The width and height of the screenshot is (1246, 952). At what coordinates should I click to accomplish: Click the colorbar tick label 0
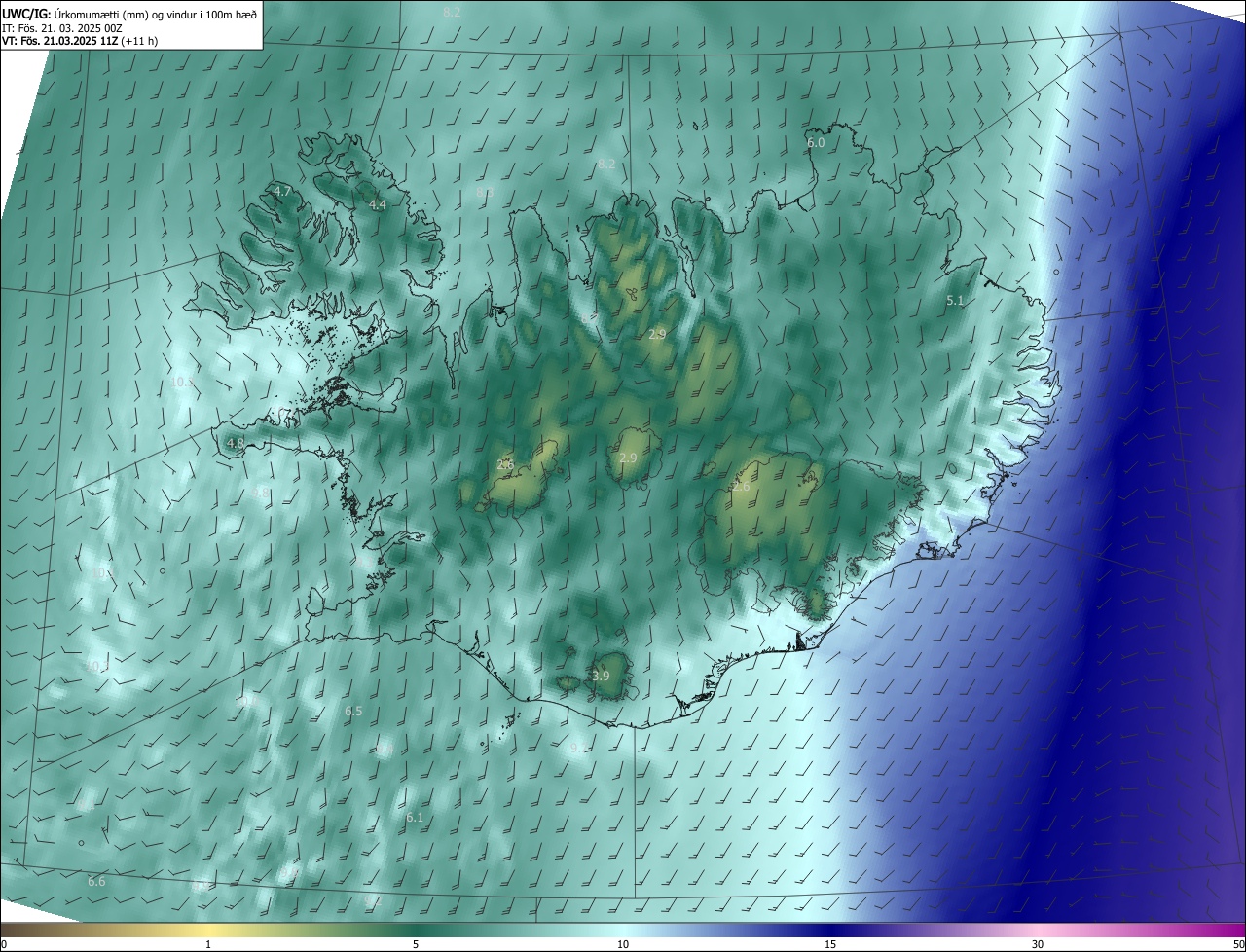[x=4, y=945]
